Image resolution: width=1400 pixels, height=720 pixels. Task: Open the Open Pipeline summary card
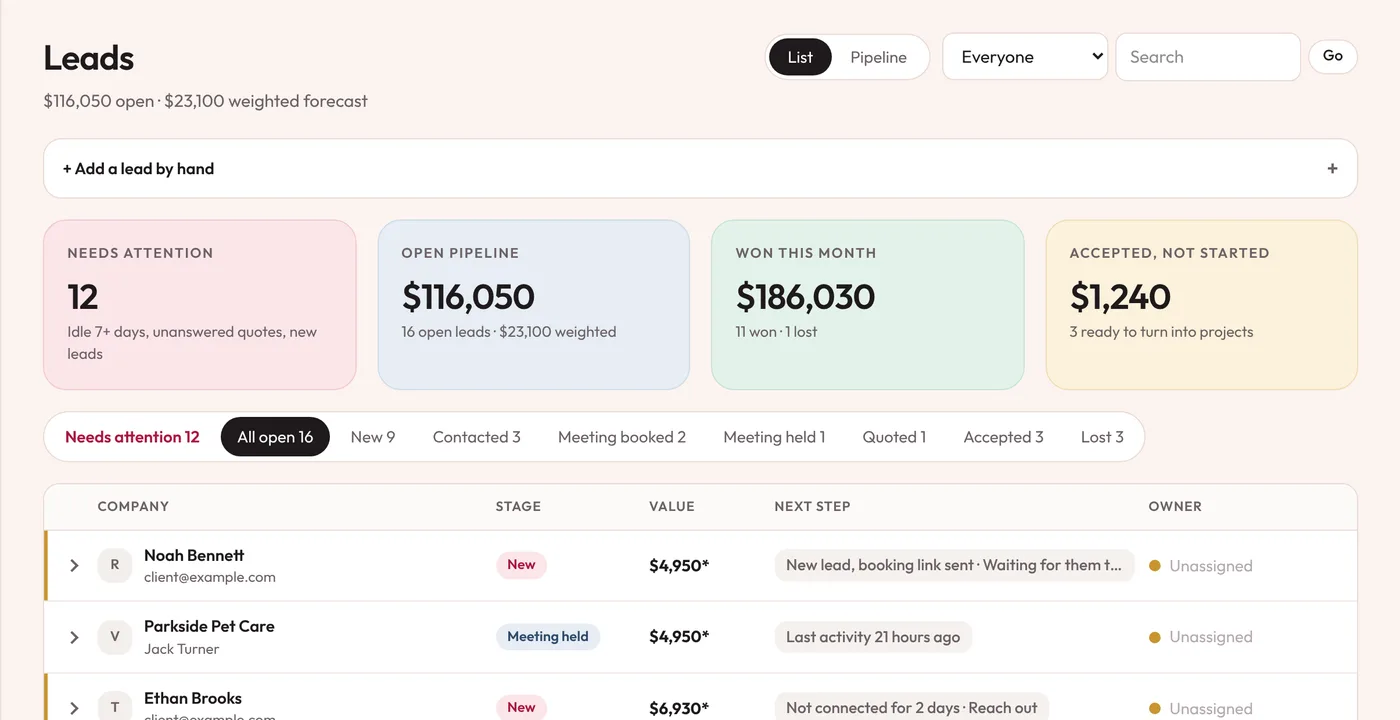(x=534, y=305)
